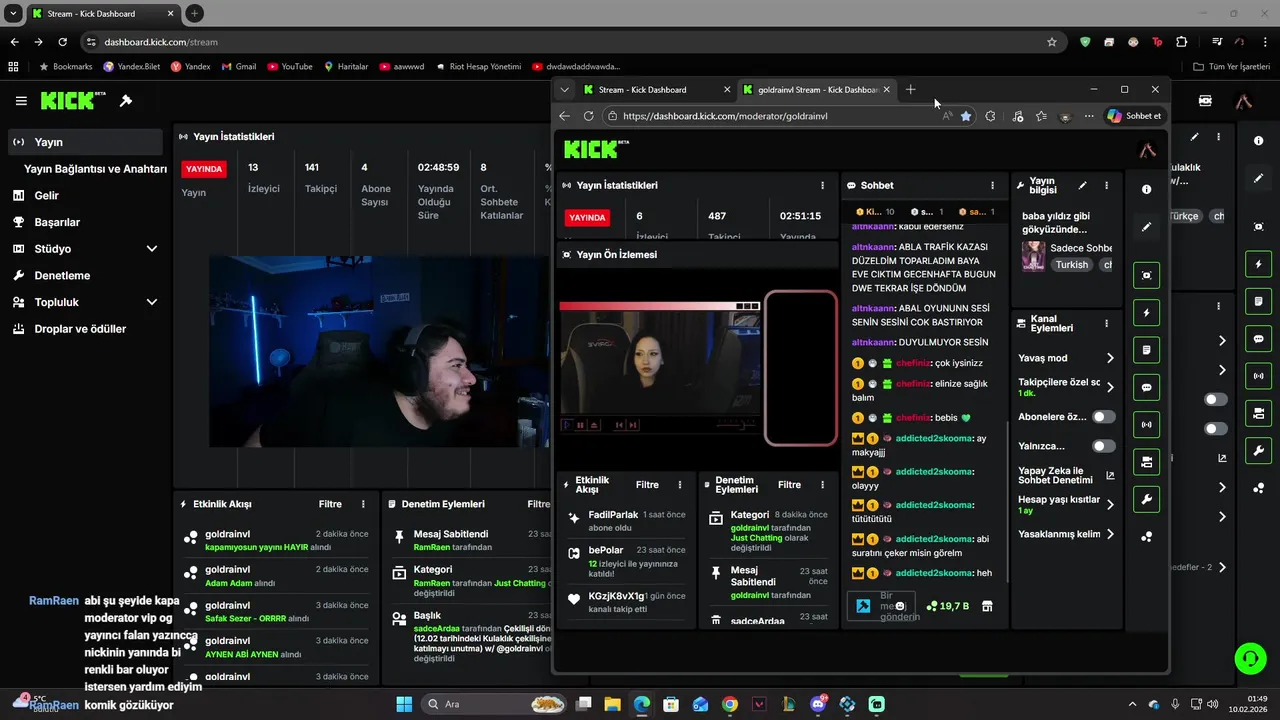Open Yapay Zeka ile Sohbet Denetimi link
Viewport: 1280px width, 720px height.
(1066, 475)
